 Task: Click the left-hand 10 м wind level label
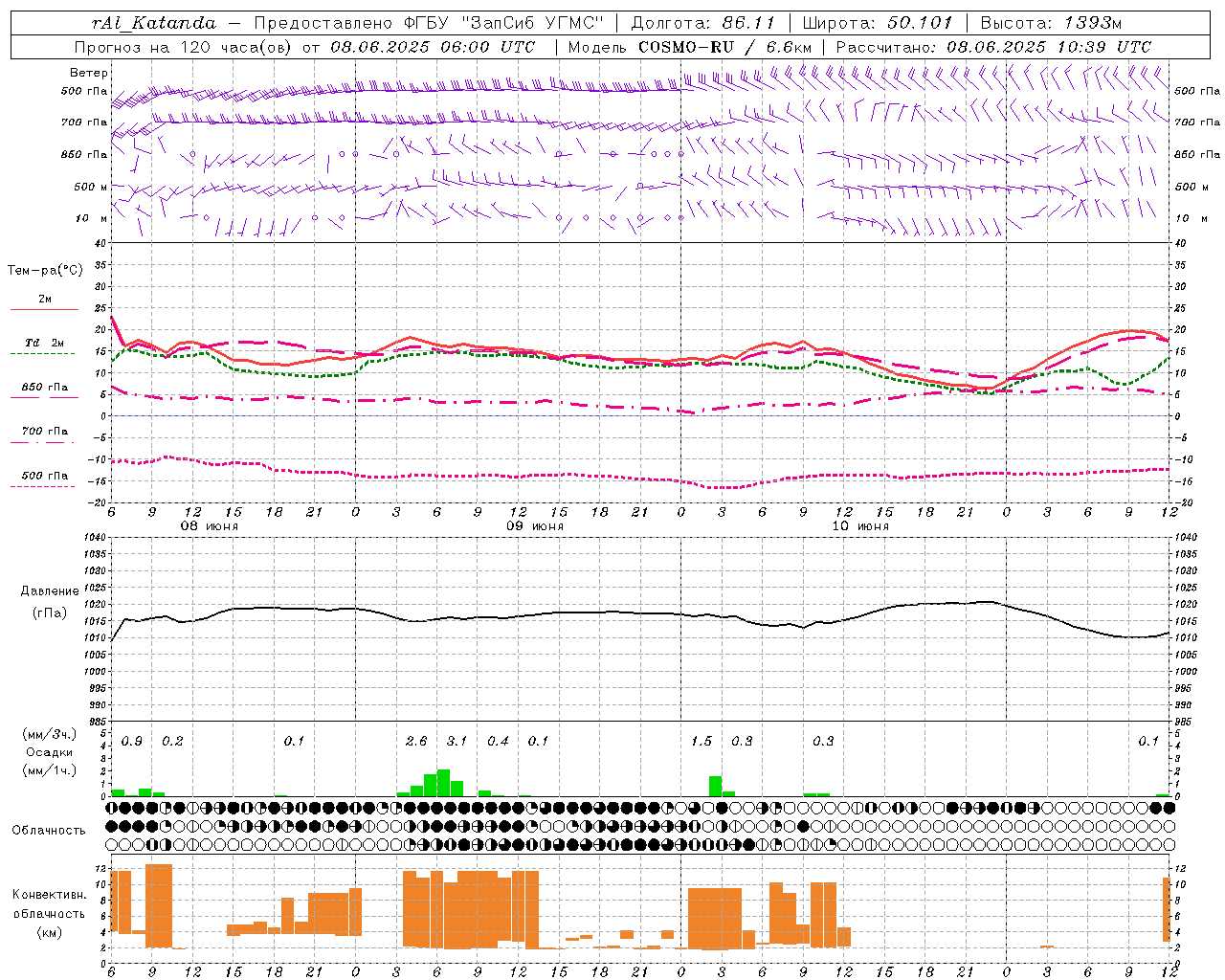point(92,218)
